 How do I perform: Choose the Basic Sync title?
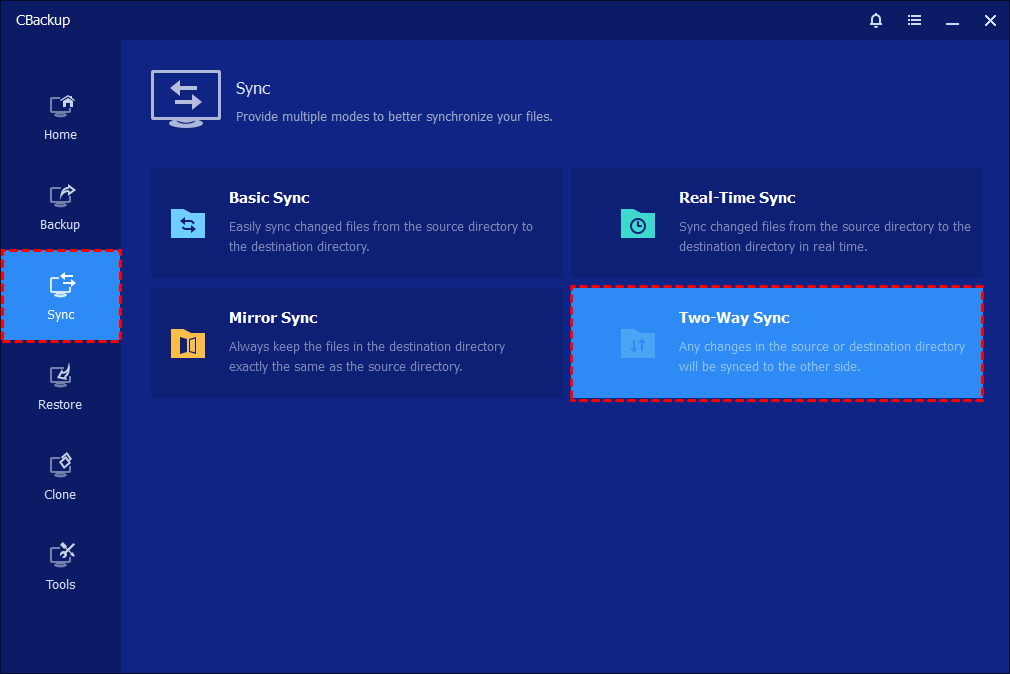(269, 198)
